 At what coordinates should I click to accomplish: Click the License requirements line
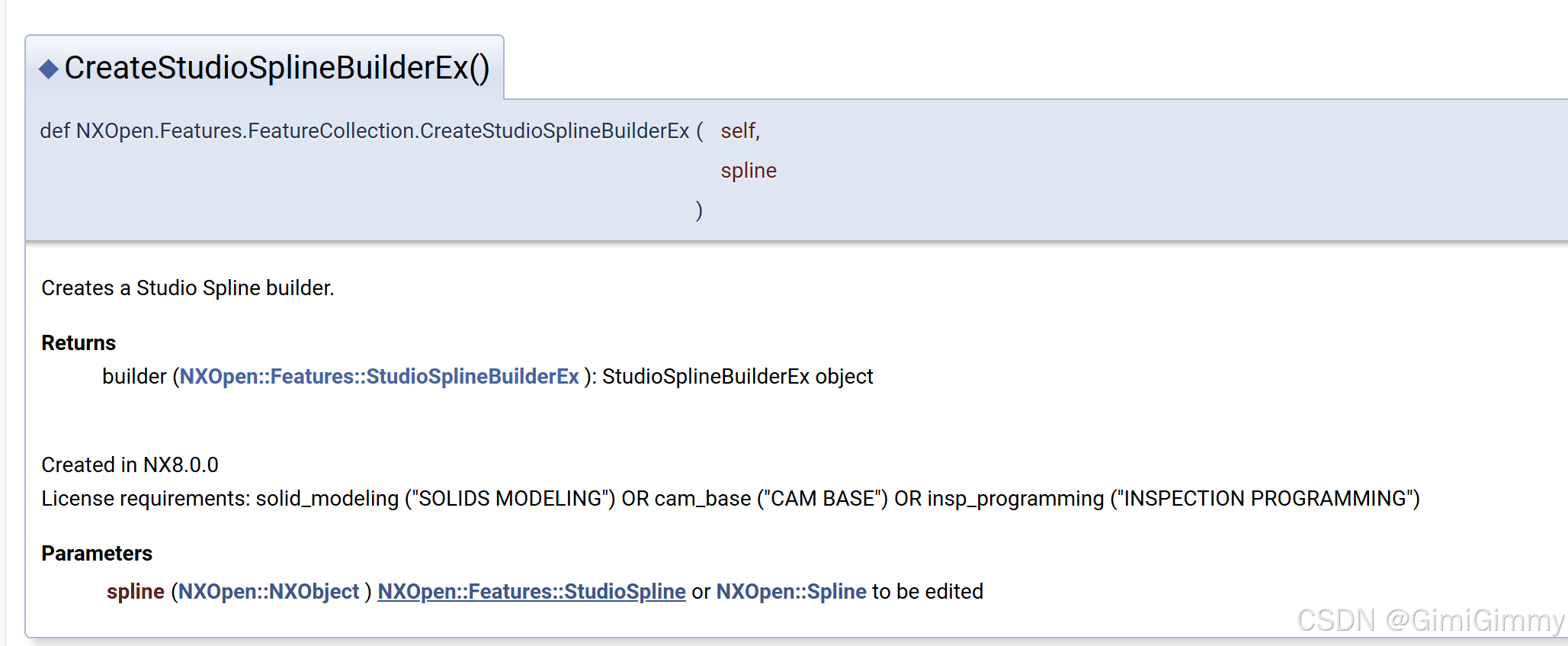730,499
